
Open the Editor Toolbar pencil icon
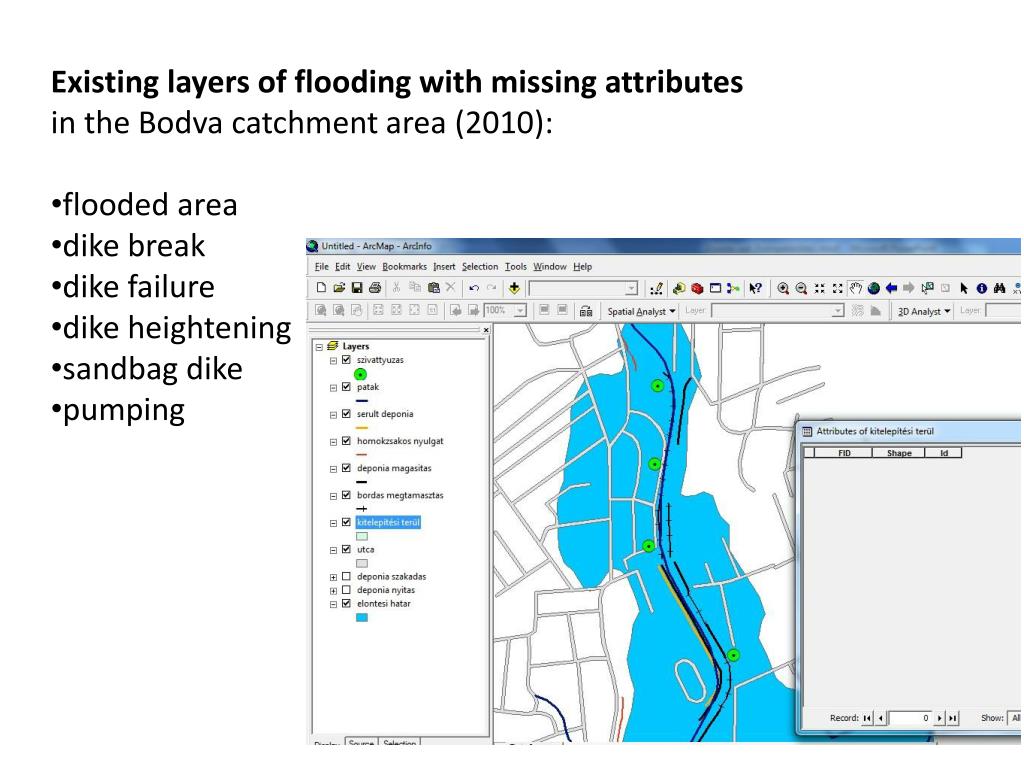coord(656,288)
